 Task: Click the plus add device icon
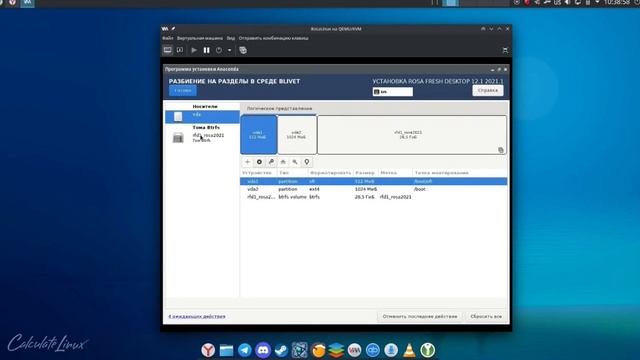pos(247,162)
